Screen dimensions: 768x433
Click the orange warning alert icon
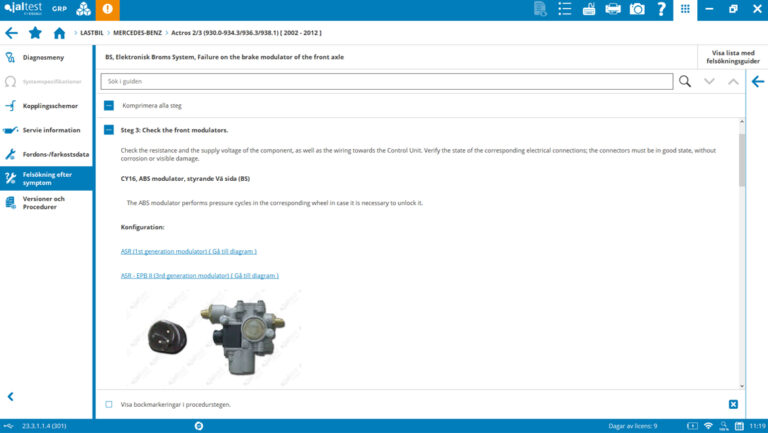pos(107,9)
